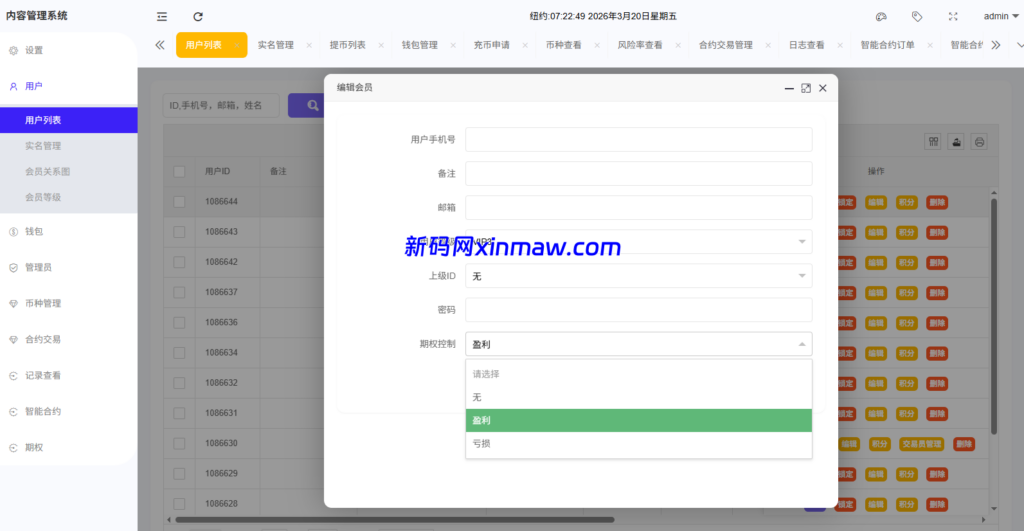Screen dimensions: 1024x531
Task: Click the refresh icon in the top bar
Action: click(x=198, y=16)
